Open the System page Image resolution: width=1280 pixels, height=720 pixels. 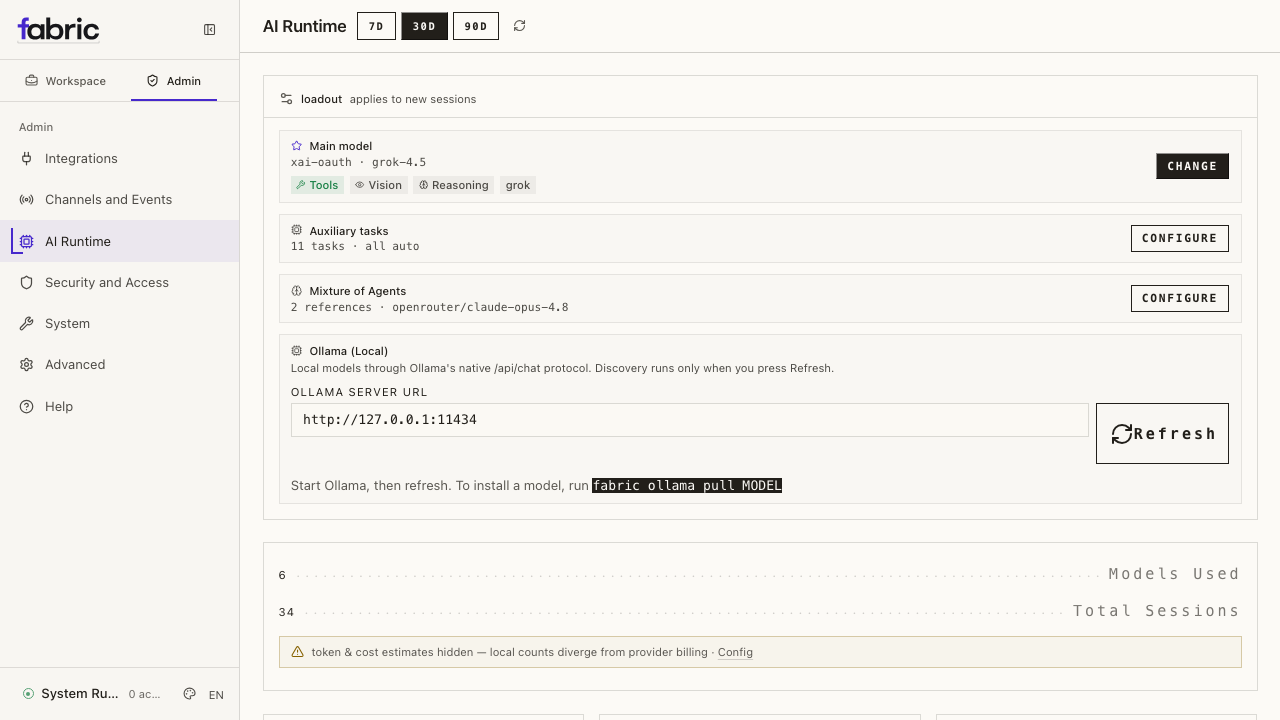(x=119, y=324)
